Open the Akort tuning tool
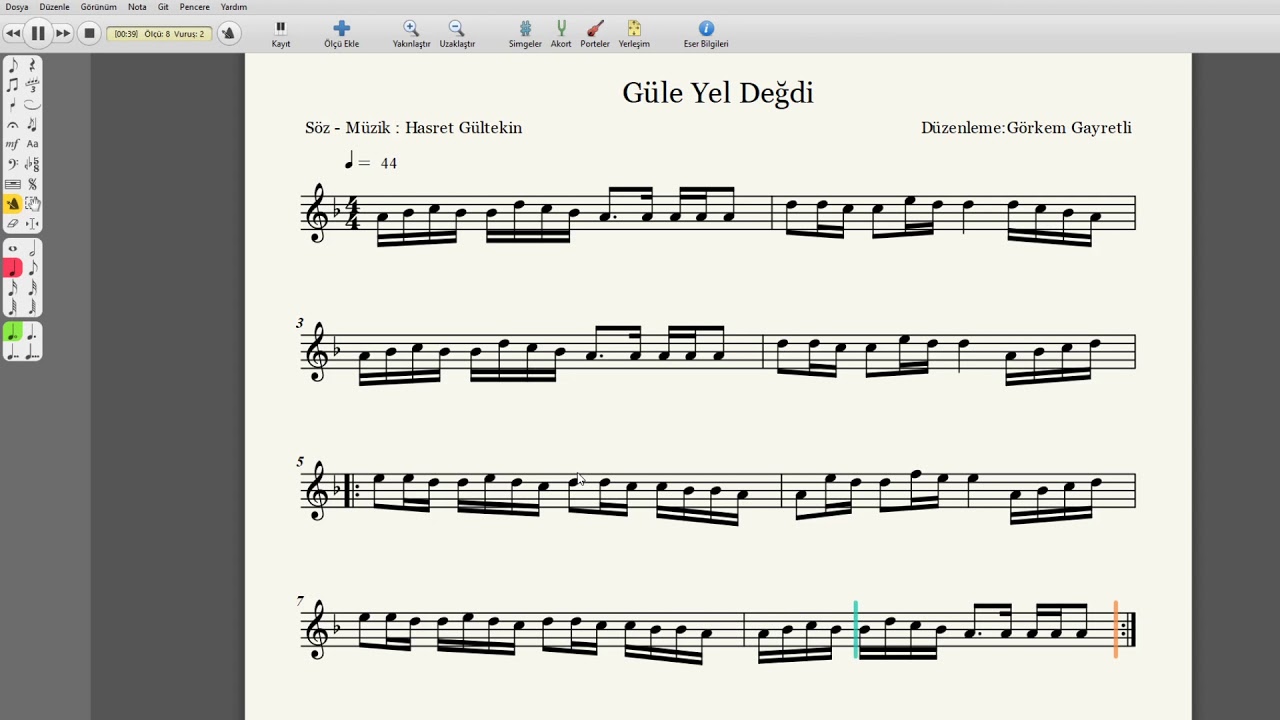Image resolution: width=1280 pixels, height=720 pixels. tap(561, 34)
